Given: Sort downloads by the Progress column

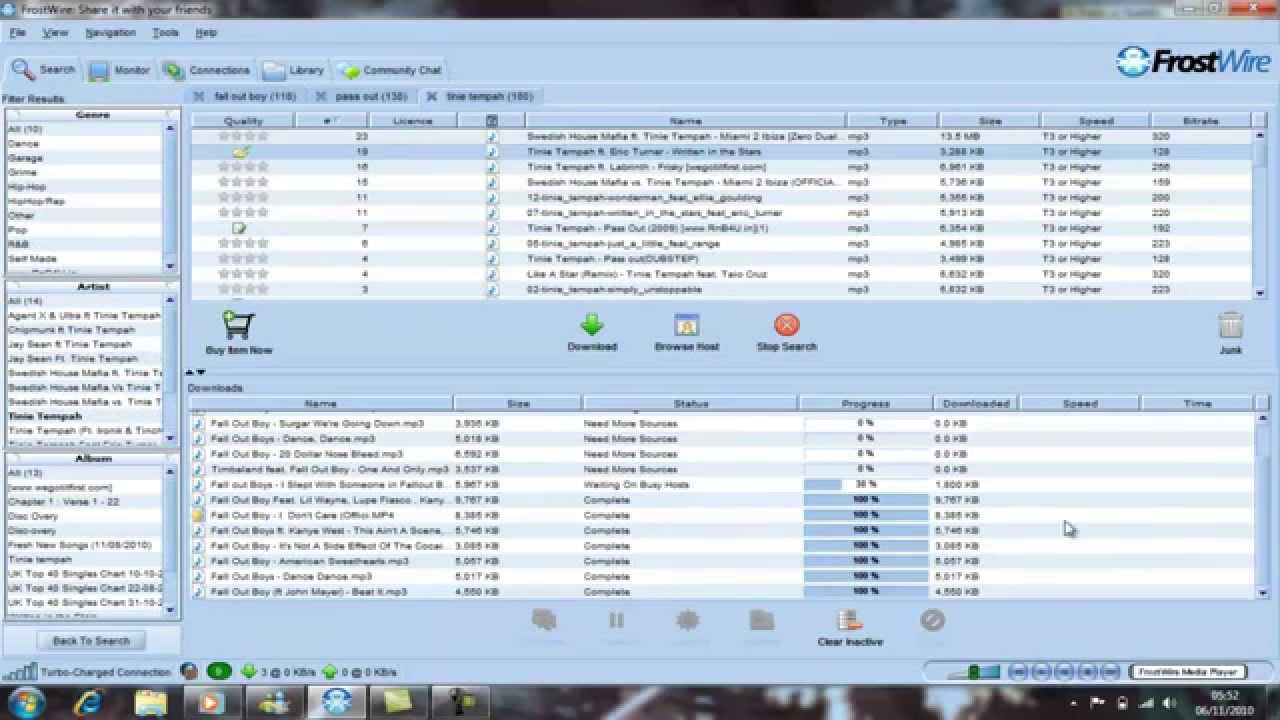Looking at the screenshot, I should (866, 404).
